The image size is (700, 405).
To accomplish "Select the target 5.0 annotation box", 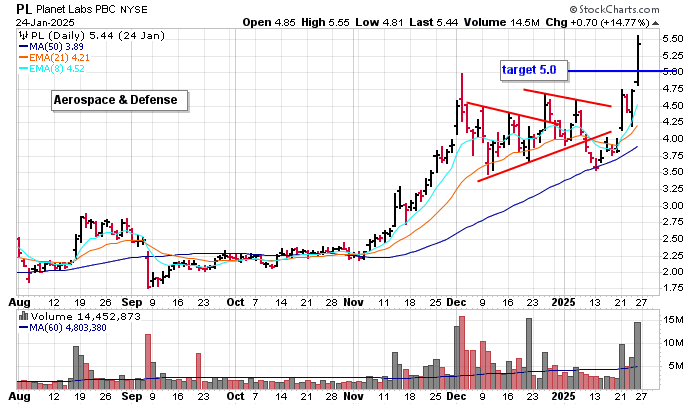I will 534,70.
